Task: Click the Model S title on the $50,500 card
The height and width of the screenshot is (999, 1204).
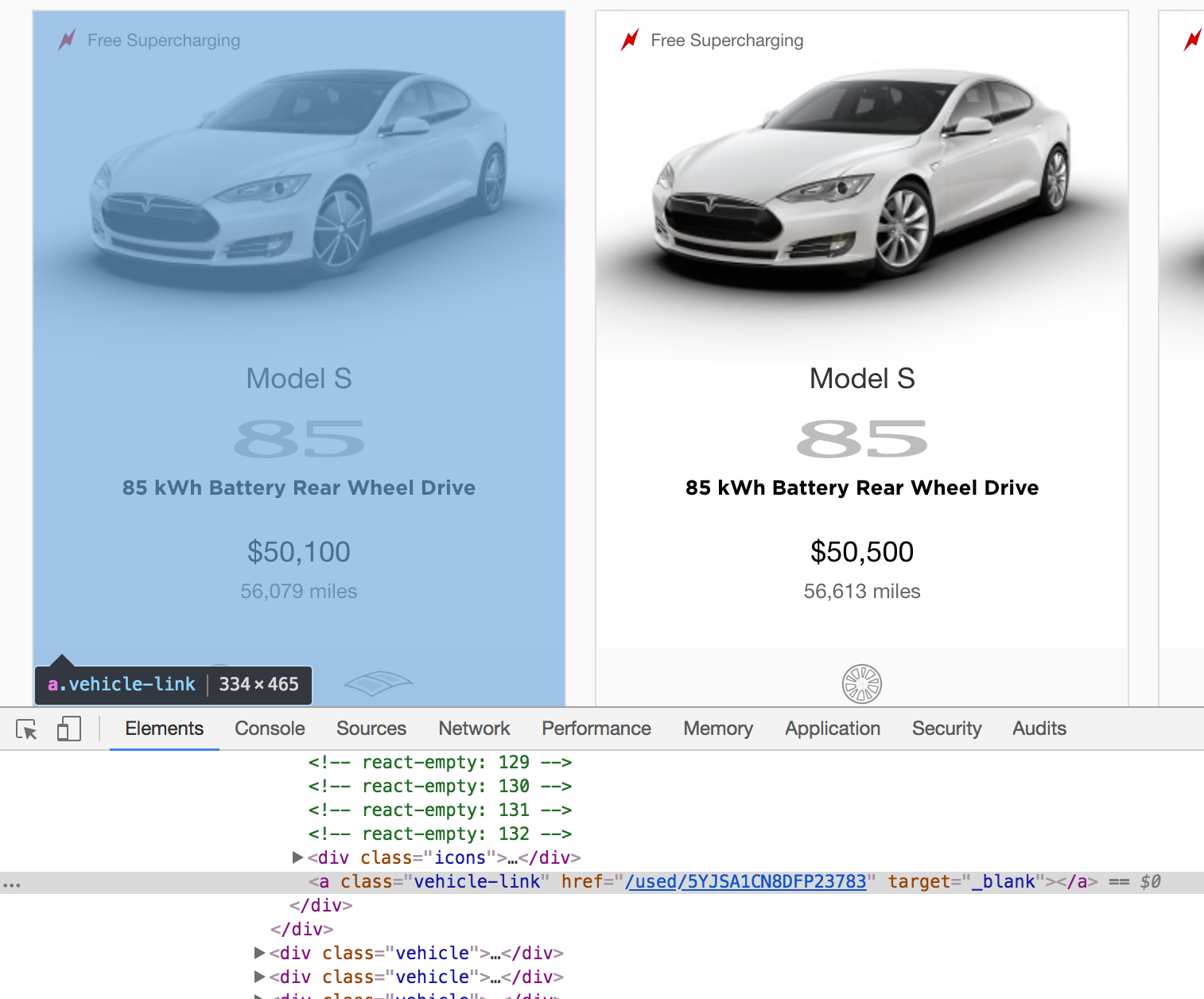Action: coord(862,379)
